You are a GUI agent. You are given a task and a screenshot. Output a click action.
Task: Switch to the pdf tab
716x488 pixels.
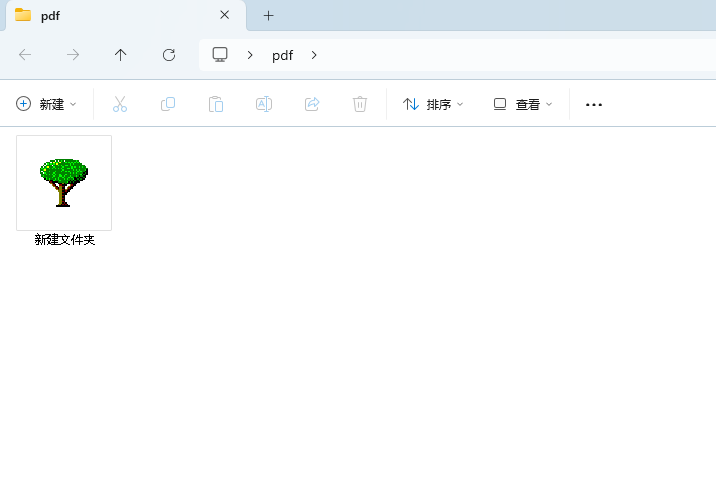(126, 16)
